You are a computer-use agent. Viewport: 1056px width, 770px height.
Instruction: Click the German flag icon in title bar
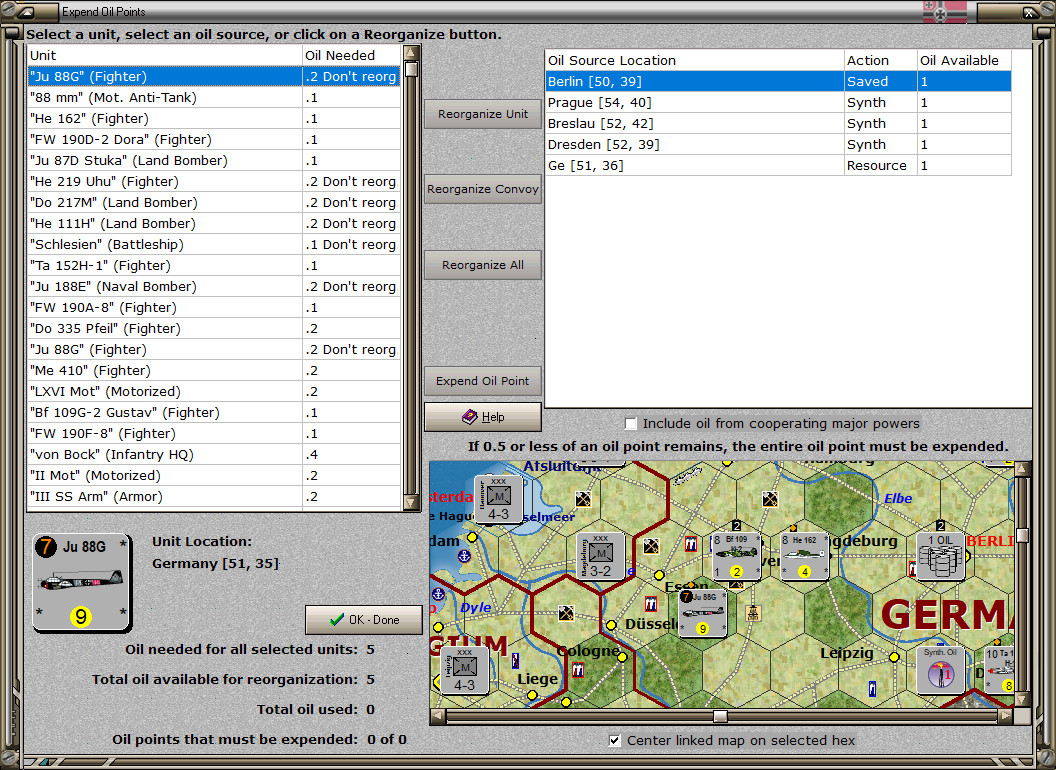coord(944,11)
